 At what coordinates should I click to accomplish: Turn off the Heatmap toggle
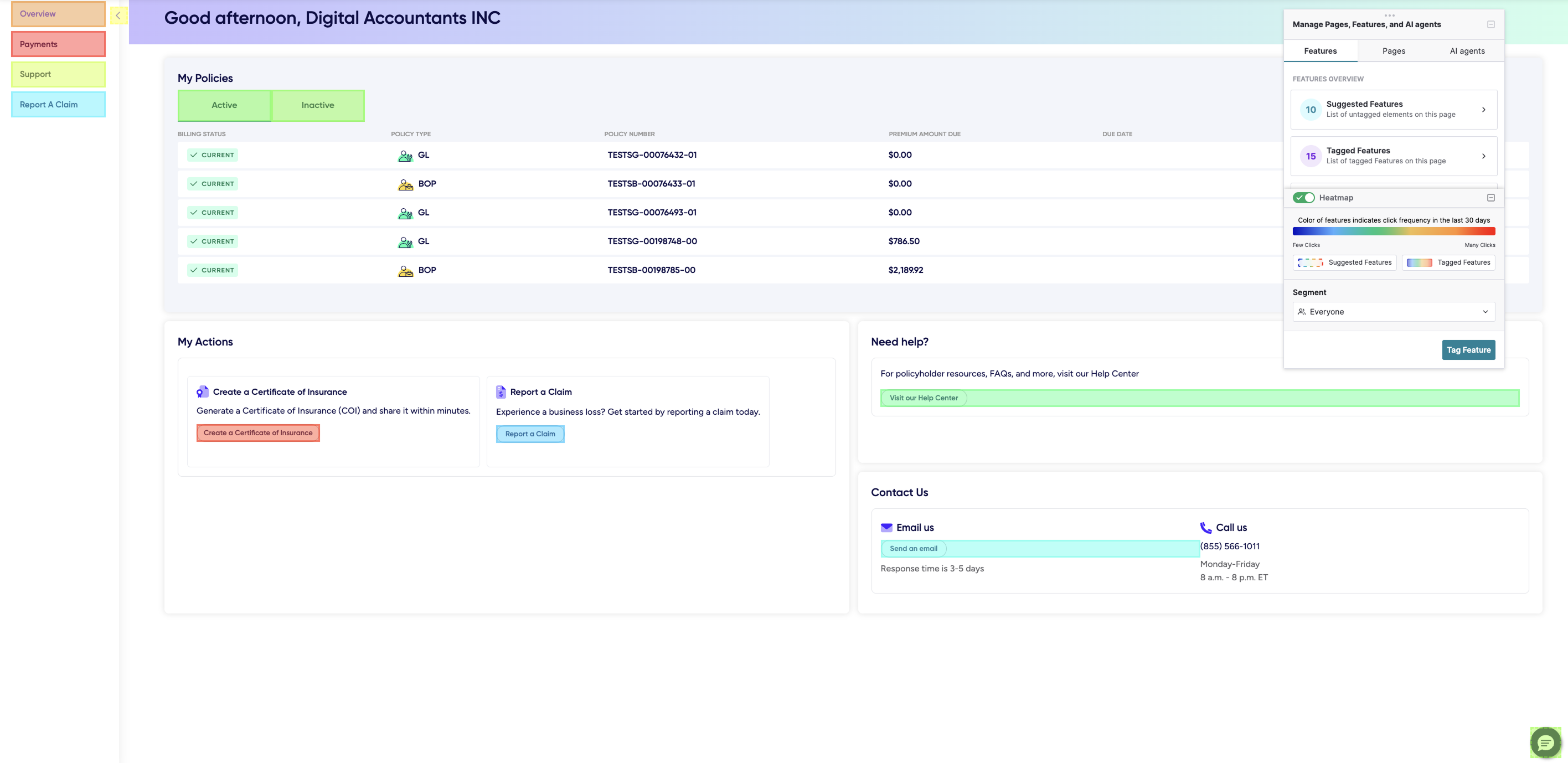click(1304, 197)
